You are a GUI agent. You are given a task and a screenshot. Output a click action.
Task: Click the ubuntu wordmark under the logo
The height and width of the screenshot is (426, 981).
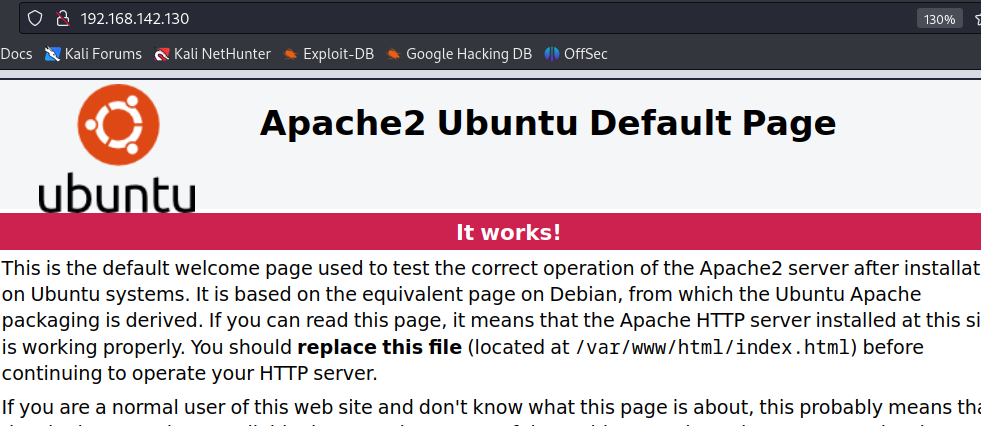(x=117, y=192)
